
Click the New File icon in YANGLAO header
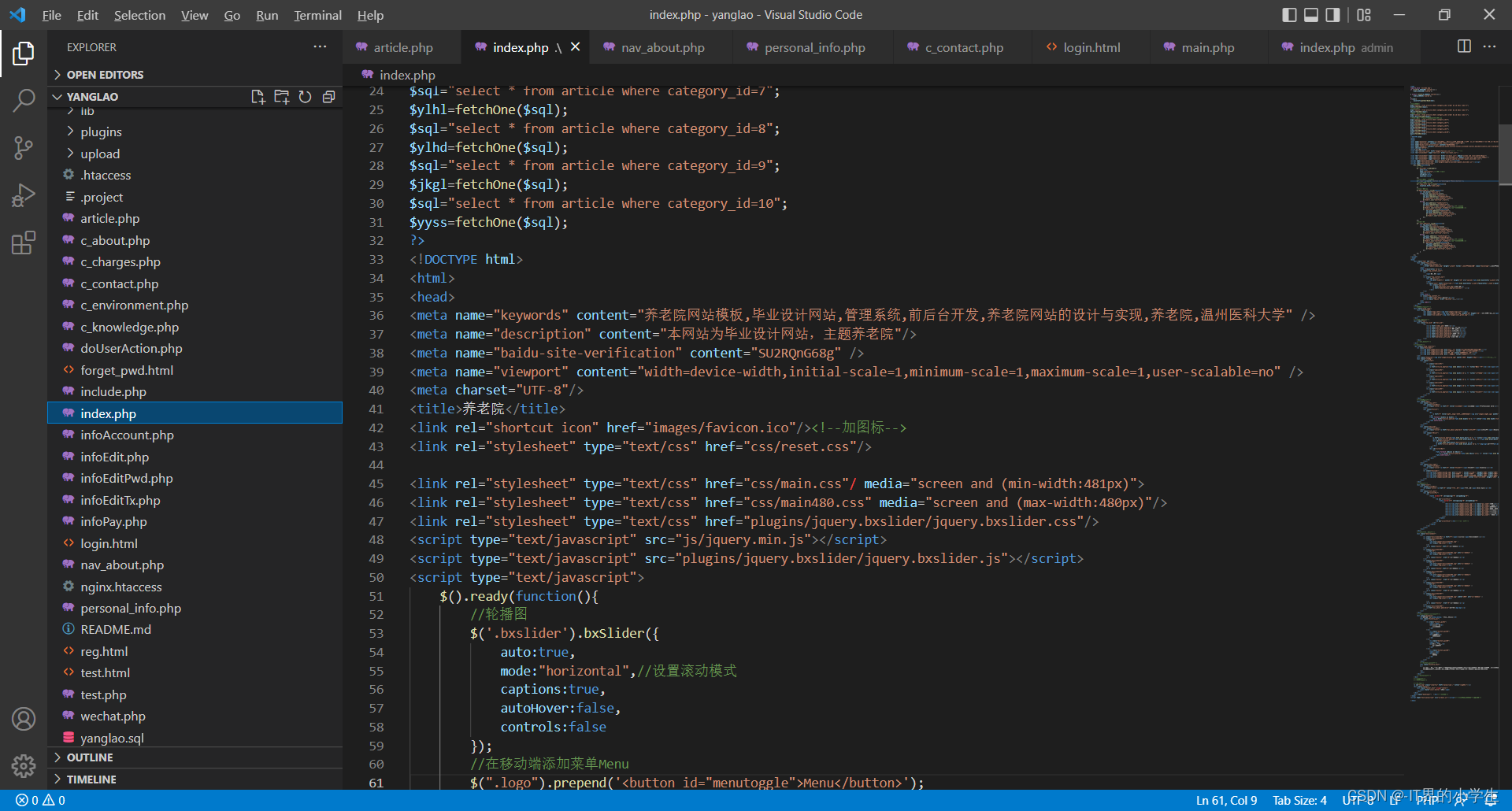258,97
